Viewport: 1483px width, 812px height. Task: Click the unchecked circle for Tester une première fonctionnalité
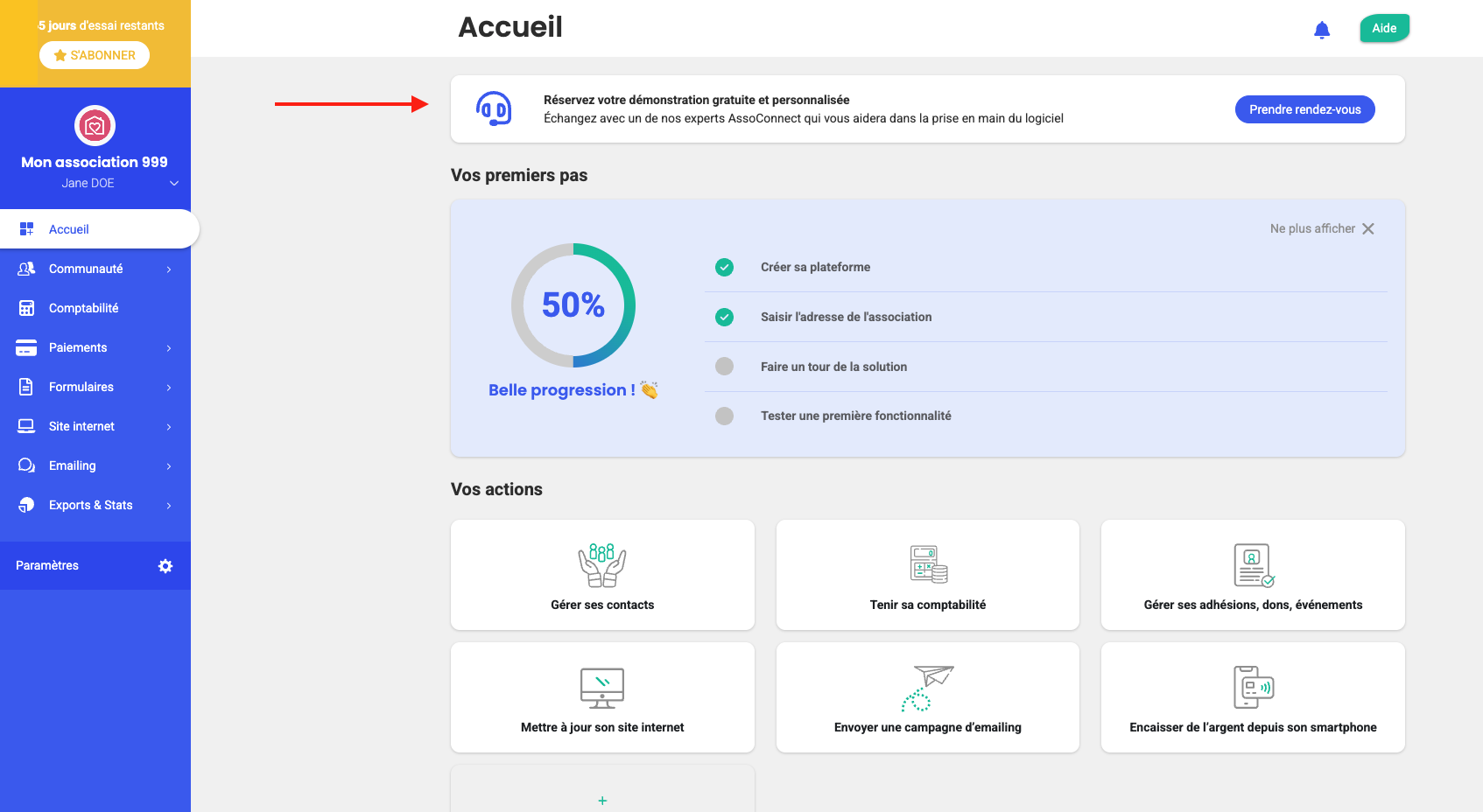tap(724, 416)
